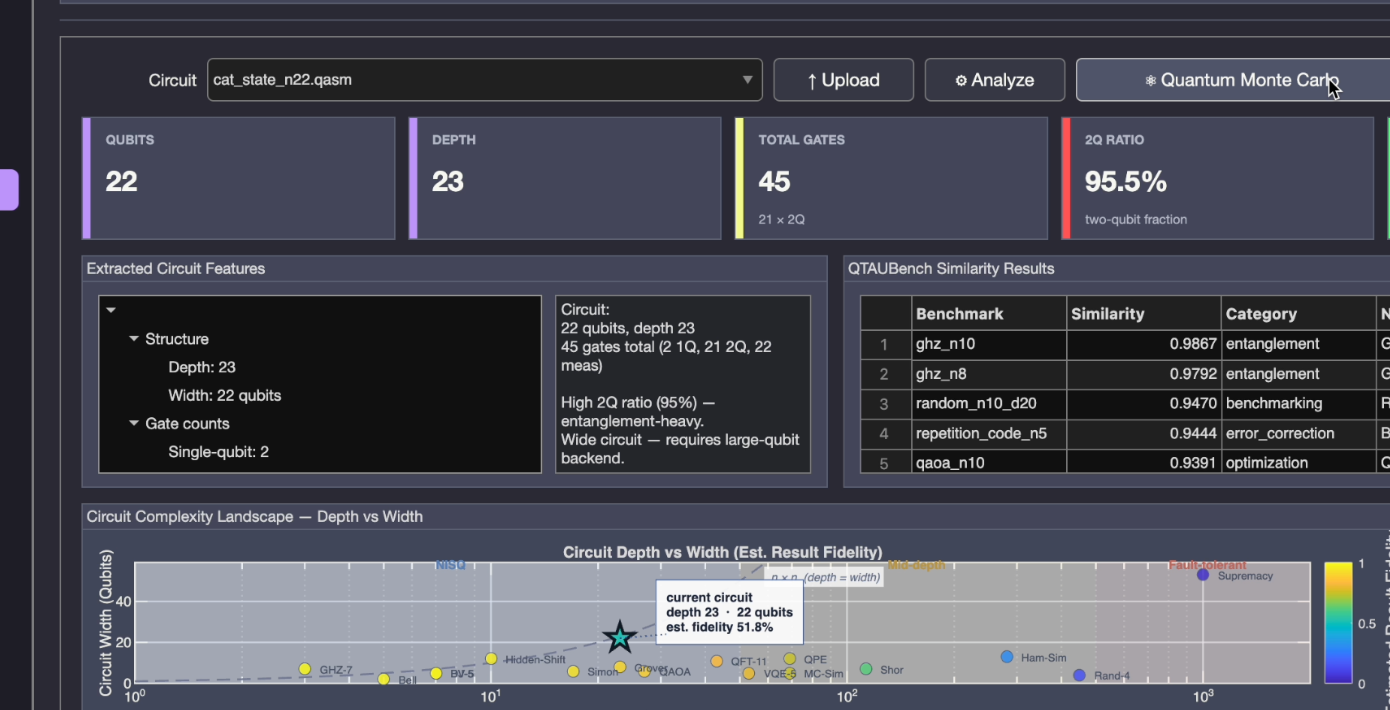Click the similarity value 0.9444
This screenshot has height=710, width=1390.
point(1144,433)
